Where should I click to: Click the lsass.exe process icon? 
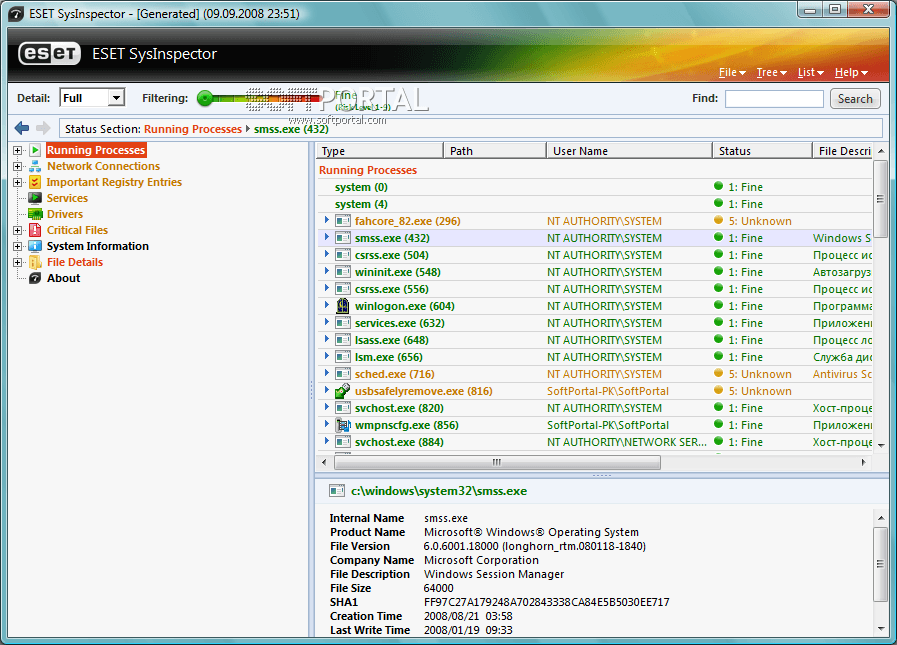[343, 340]
